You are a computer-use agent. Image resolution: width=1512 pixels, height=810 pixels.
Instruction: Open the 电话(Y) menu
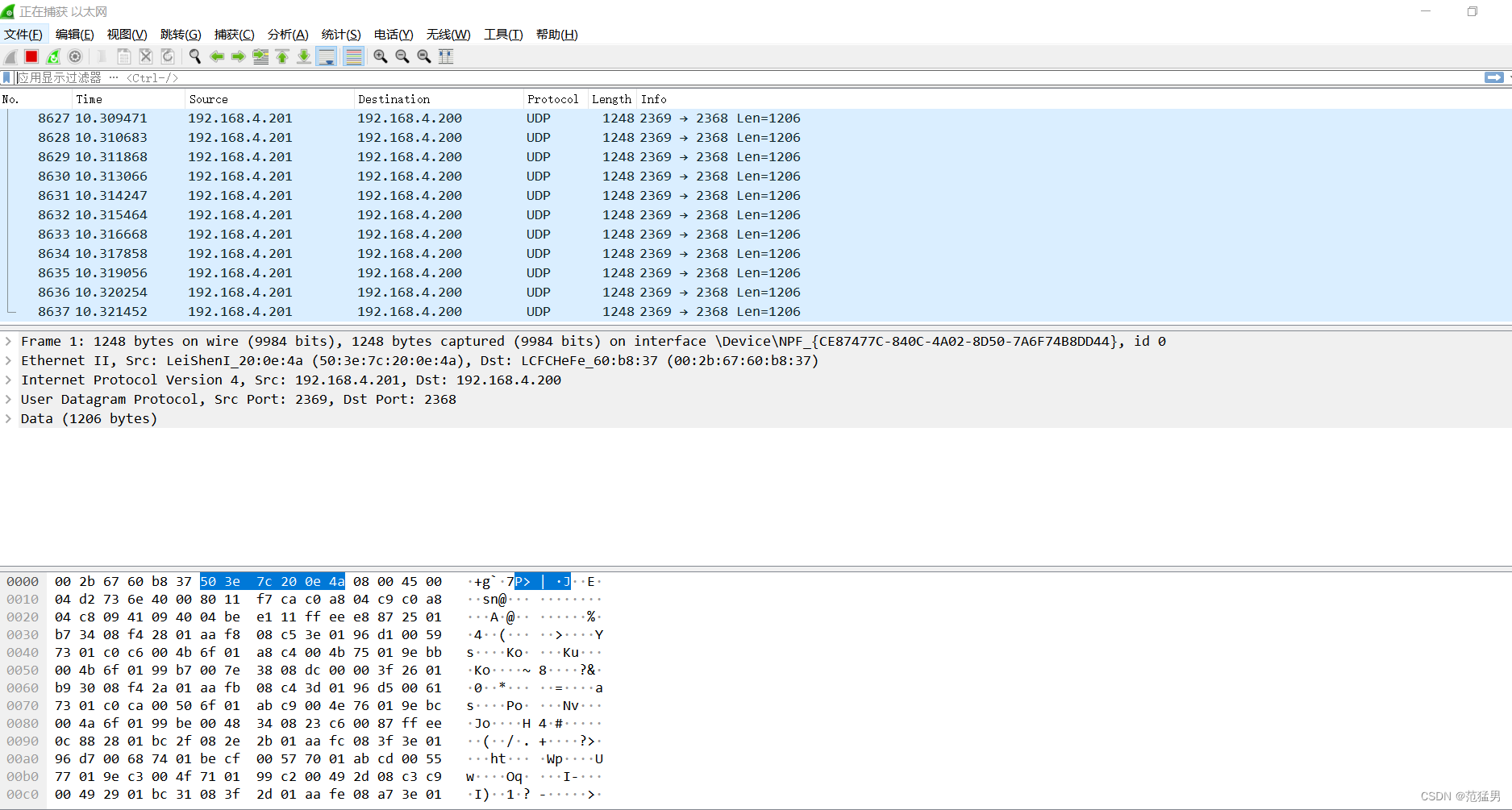pos(394,35)
